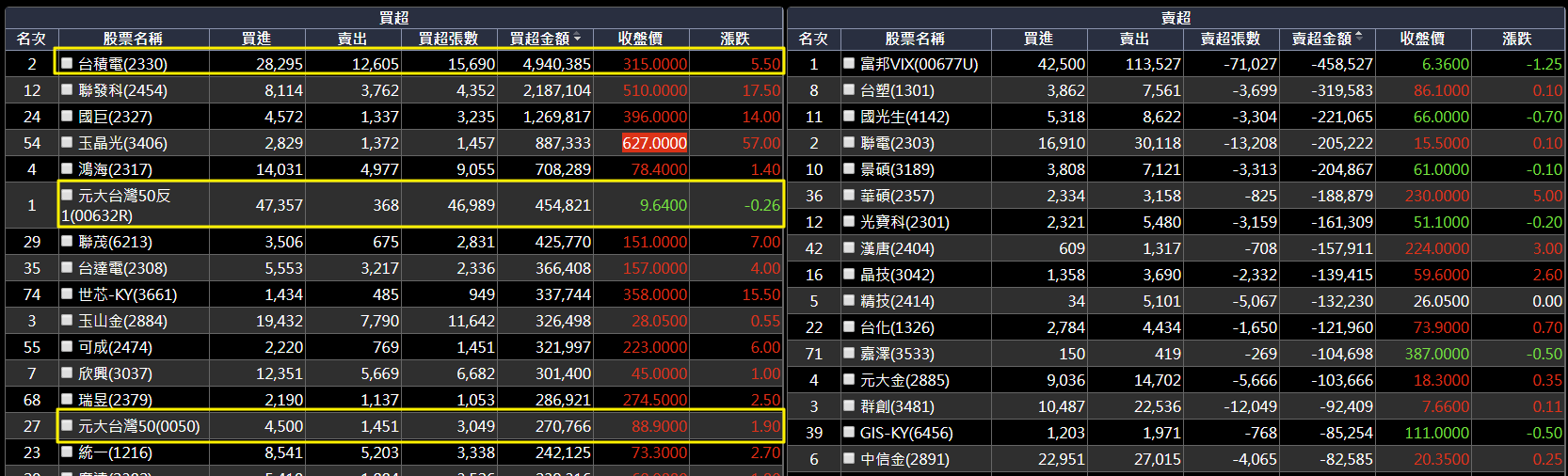
Task: Mark the 聯電(2303) checkbox
Action: click(x=849, y=142)
